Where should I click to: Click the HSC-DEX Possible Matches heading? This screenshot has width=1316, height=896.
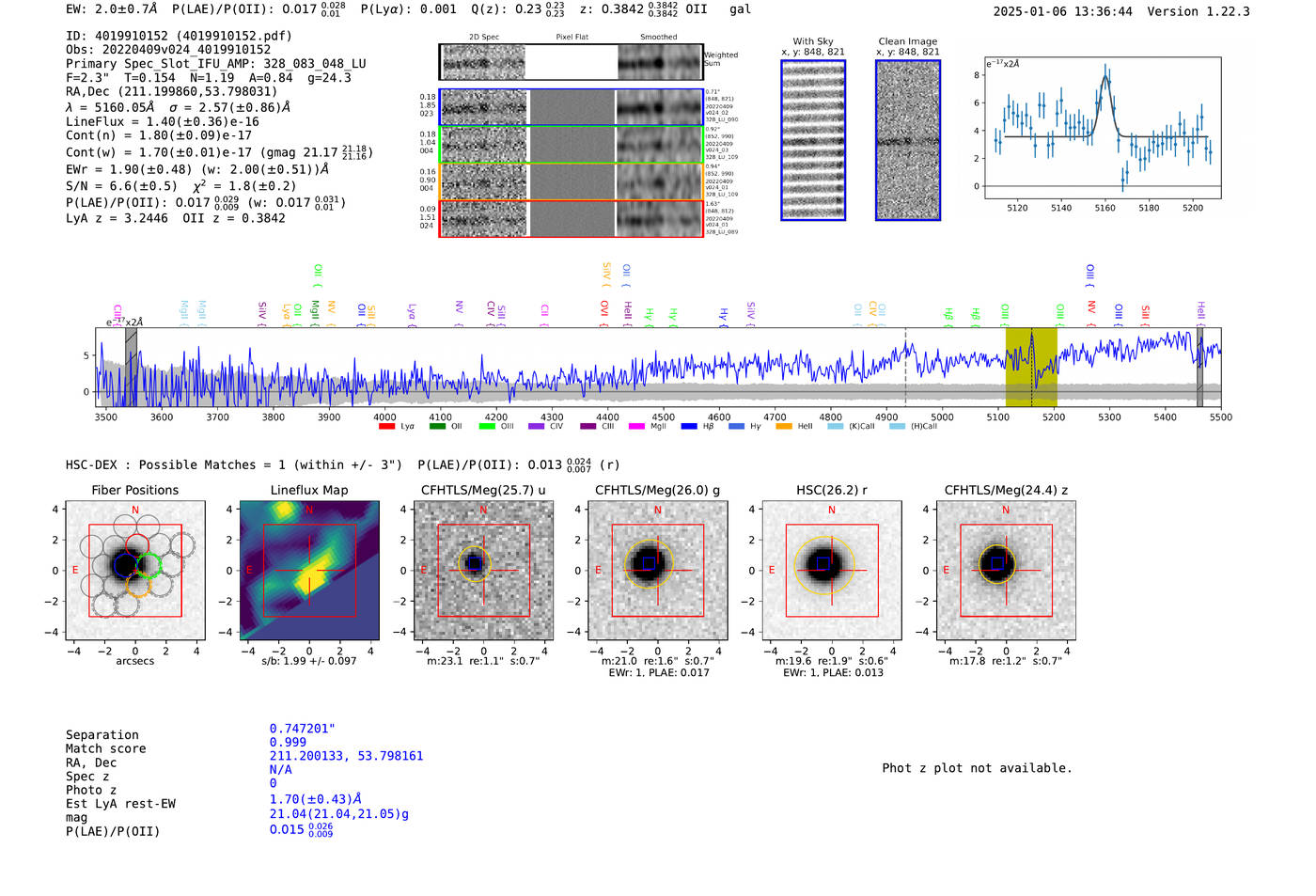(x=235, y=464)
